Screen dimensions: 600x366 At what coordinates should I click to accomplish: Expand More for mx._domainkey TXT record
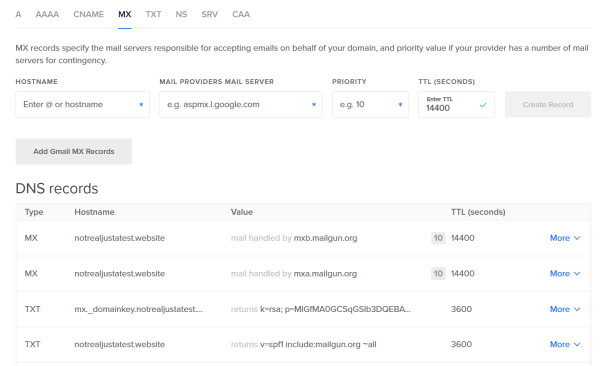tap(565, 309)
